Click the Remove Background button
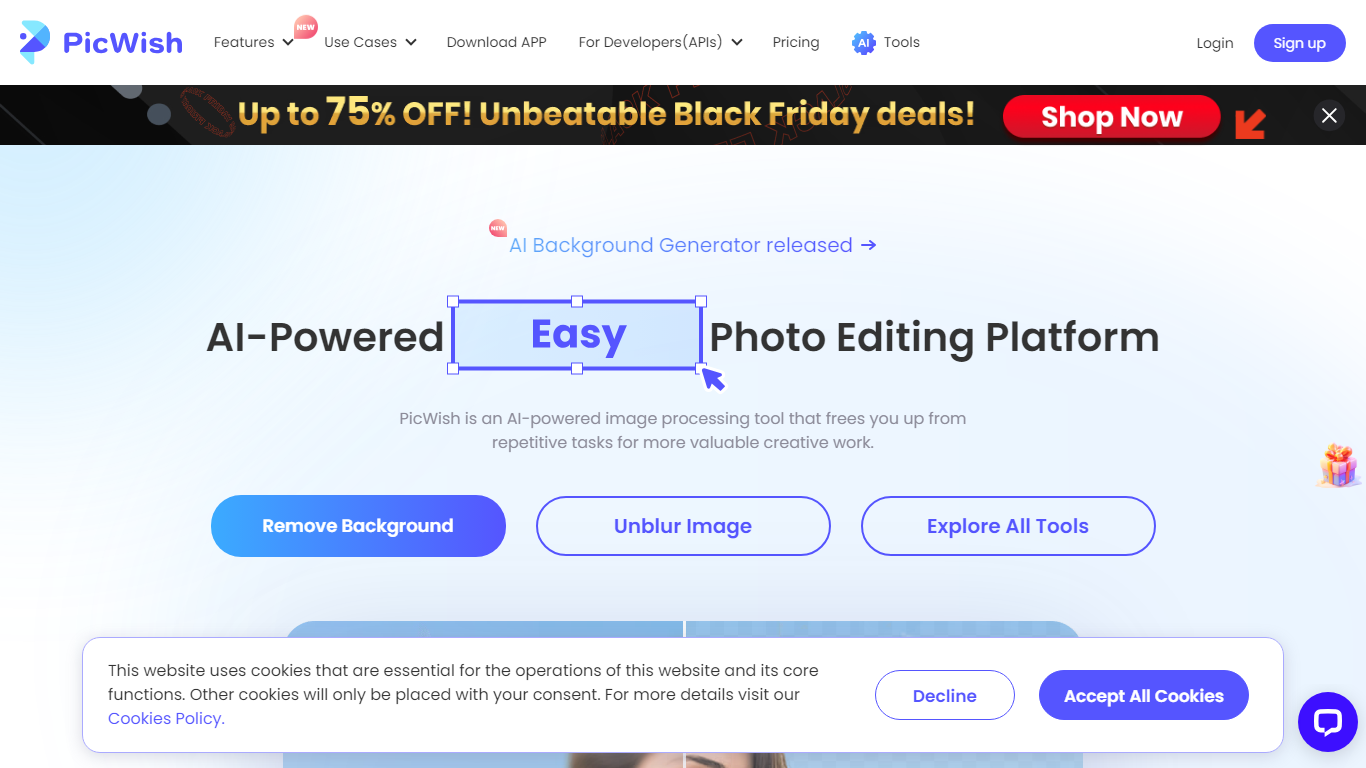 [x=358, y=526]
